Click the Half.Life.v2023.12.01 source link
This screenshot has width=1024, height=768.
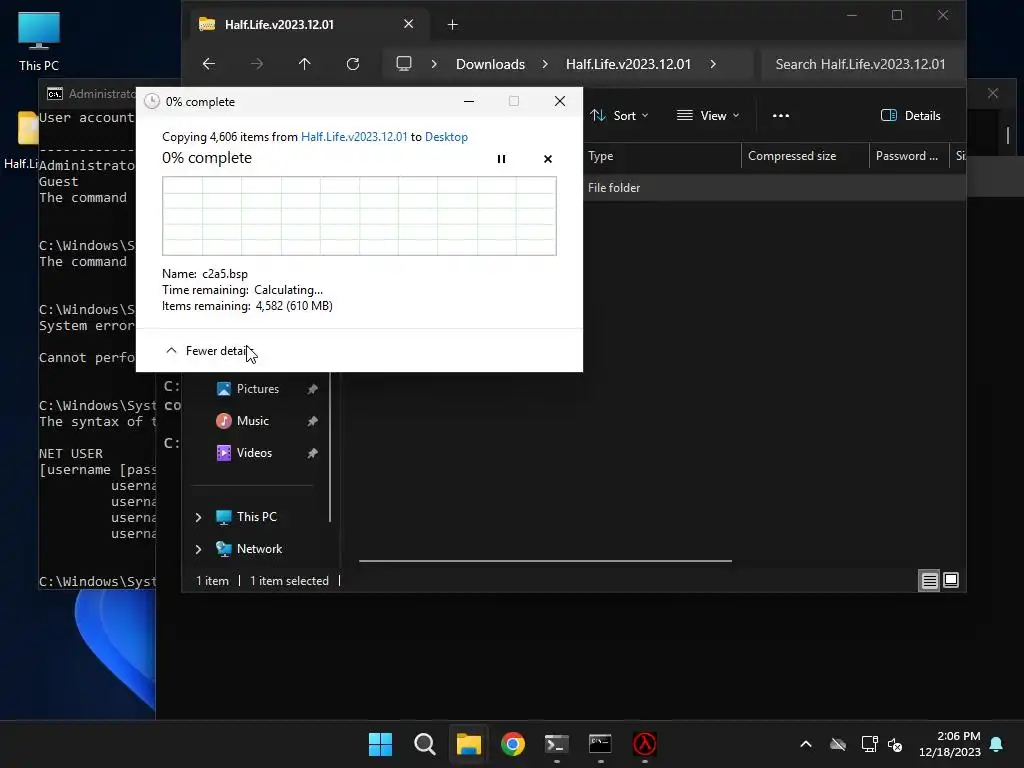[354, 136]
